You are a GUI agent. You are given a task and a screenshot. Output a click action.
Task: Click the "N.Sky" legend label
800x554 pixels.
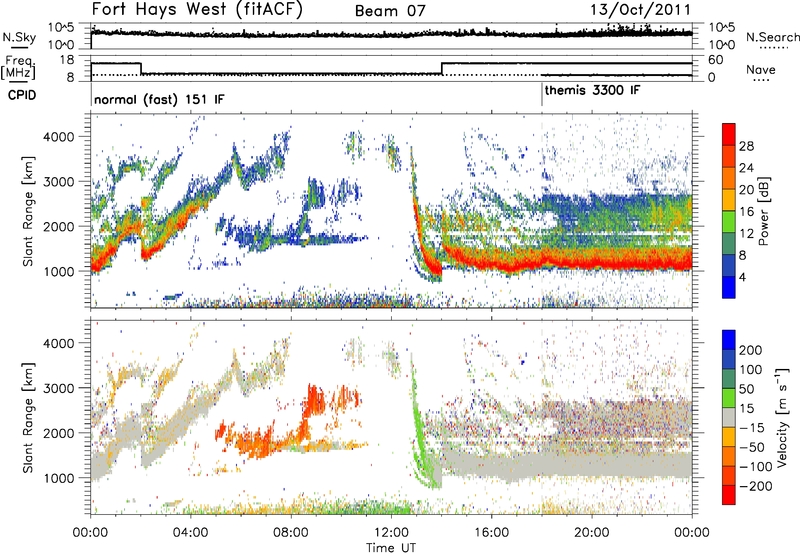[19, 38]
